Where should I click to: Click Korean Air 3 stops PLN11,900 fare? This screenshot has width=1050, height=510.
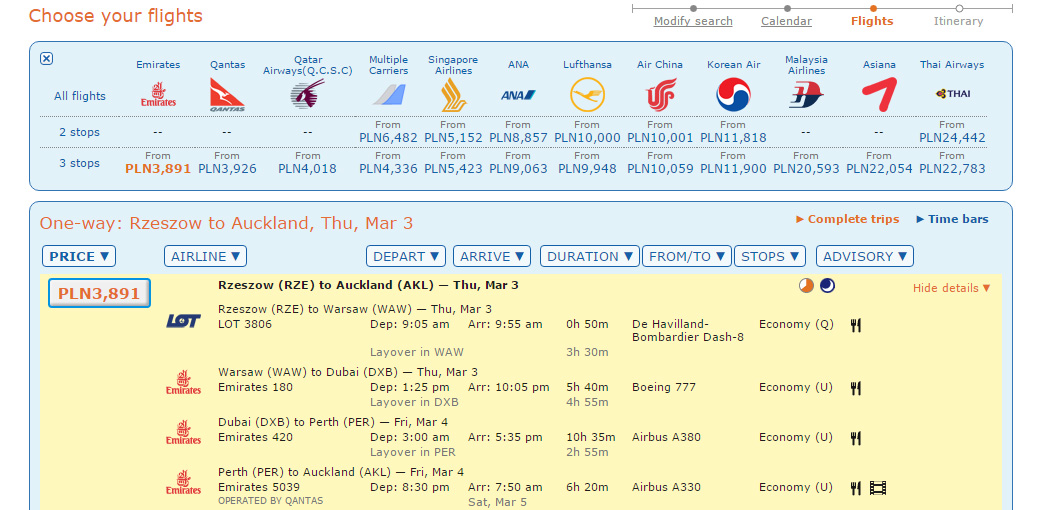coord(733,169)
